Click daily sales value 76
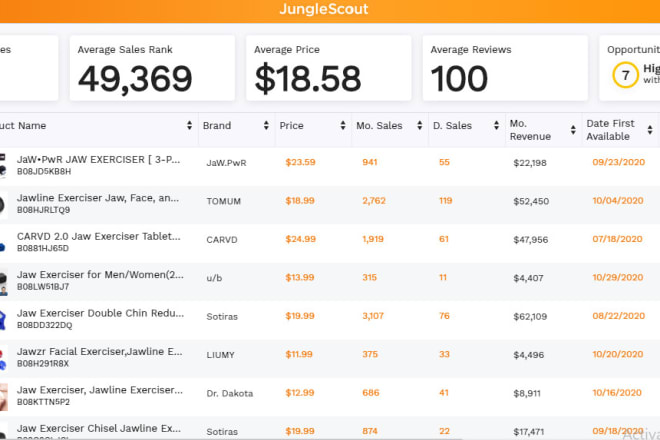 pos(444,316)
